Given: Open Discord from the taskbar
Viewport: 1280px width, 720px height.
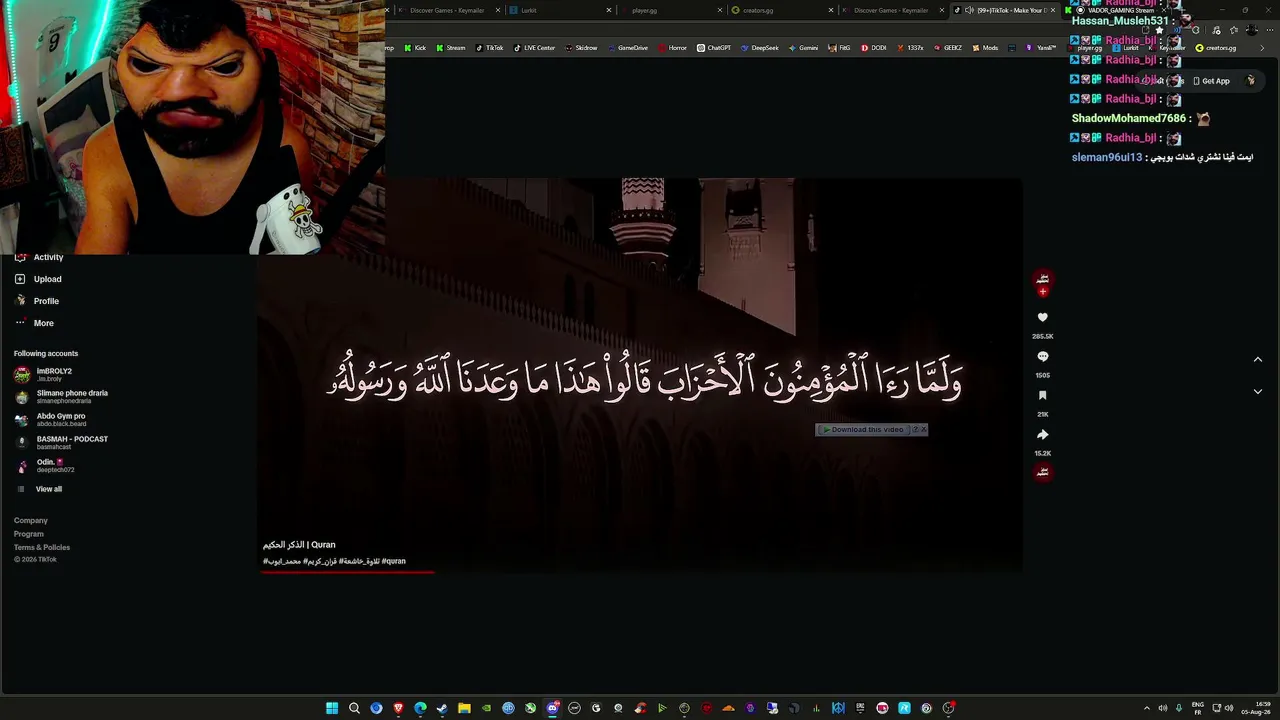Looking at the screenshot, I should click(x=552, y=708).
